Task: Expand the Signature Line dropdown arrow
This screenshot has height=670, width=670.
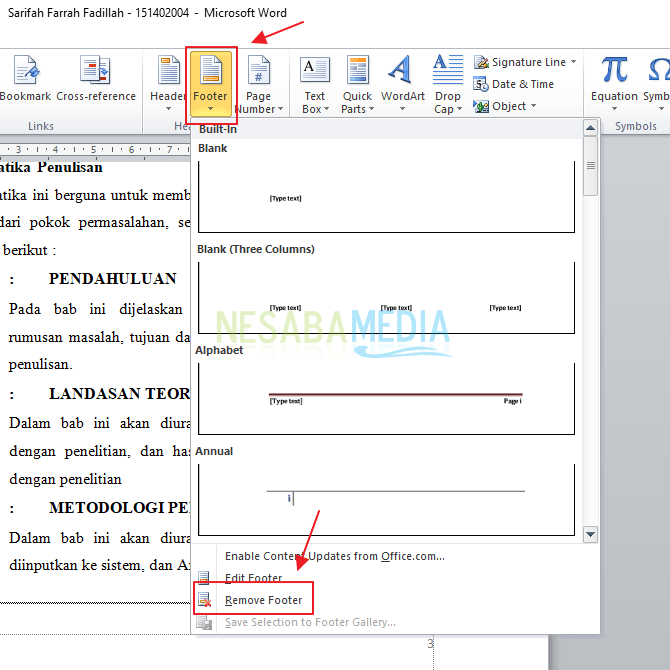Action: (573, 62)
